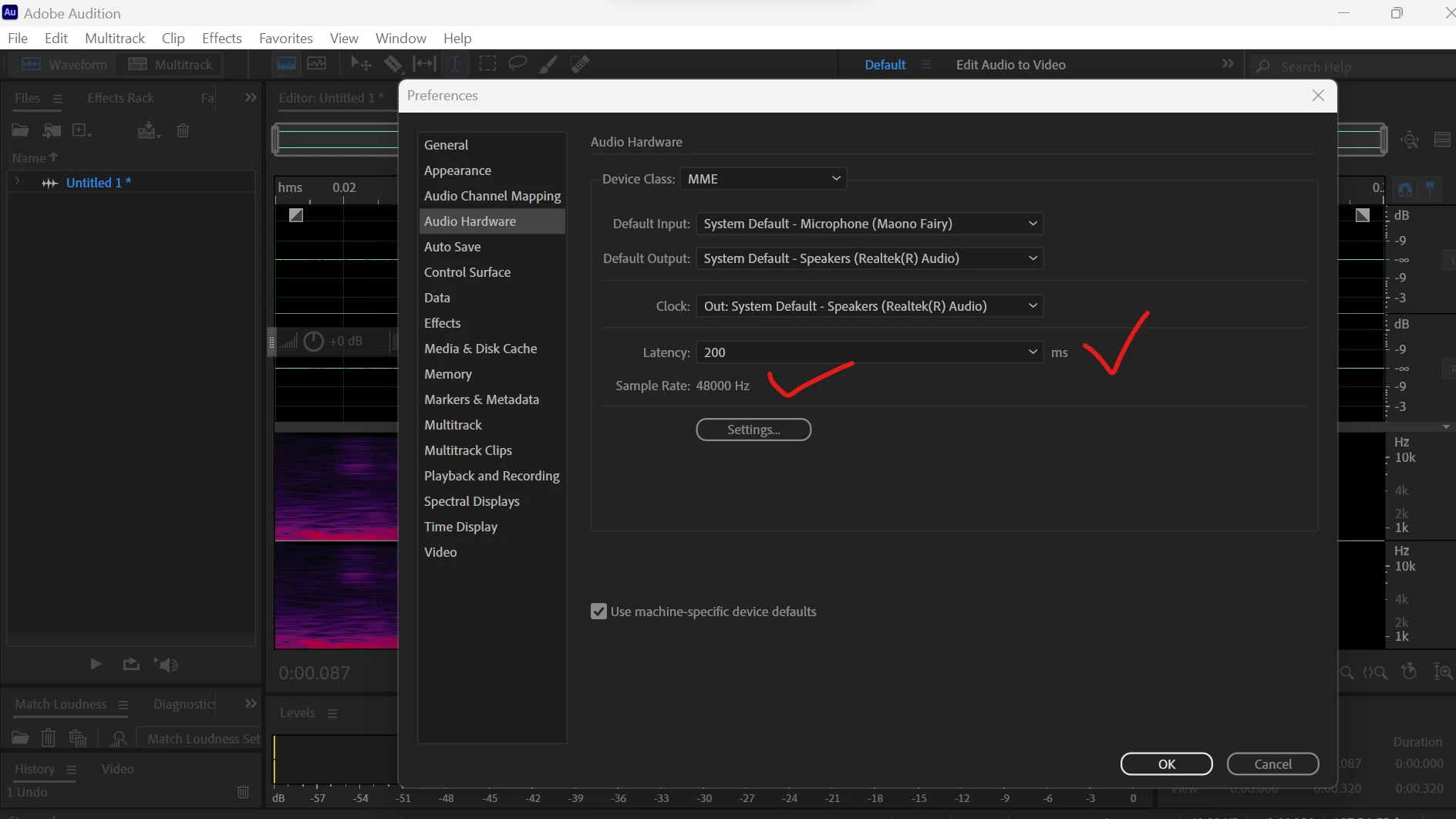Import file icon in Files panel
The width and height of the screenshot is (1456, 819).
pos(52,130)
